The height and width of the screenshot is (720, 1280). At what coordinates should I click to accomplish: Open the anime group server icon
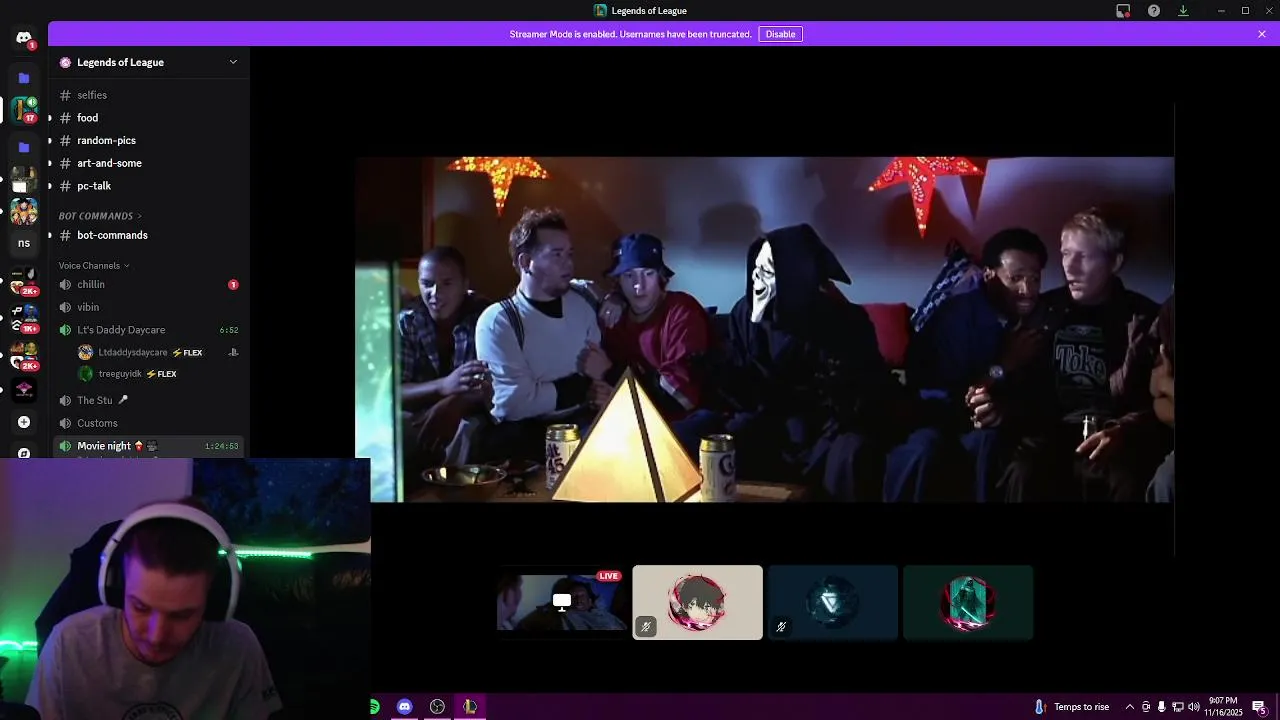24,212
